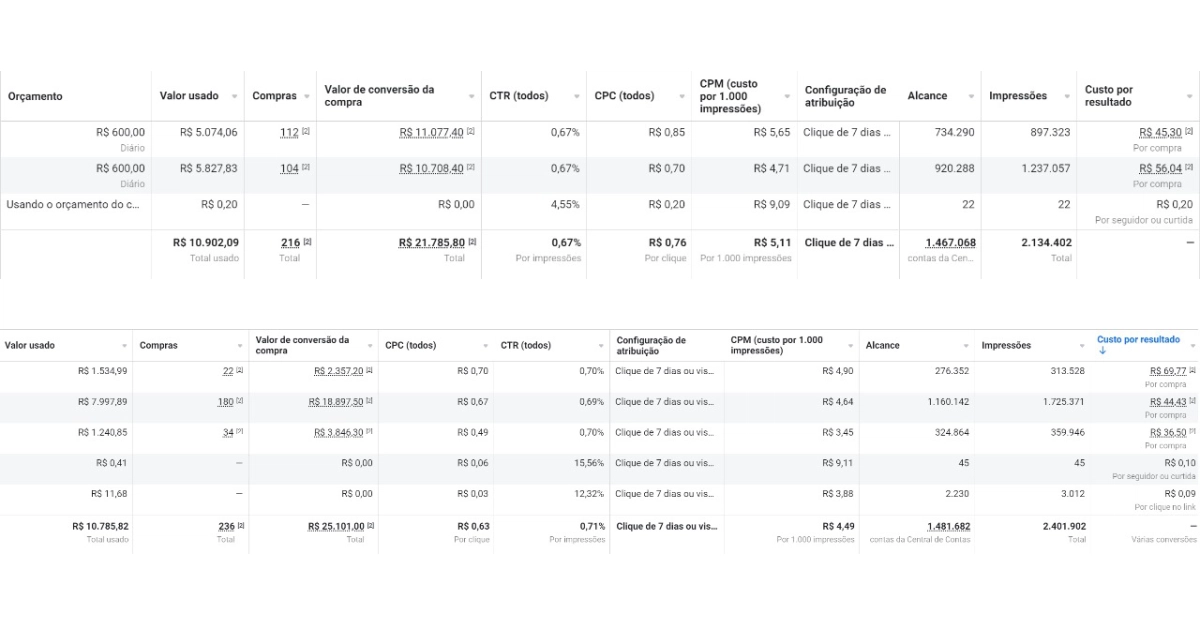Click the 1.467.068 total reach link
Image resolution: width=1200 pixels, height=625 pixels.
951,243
